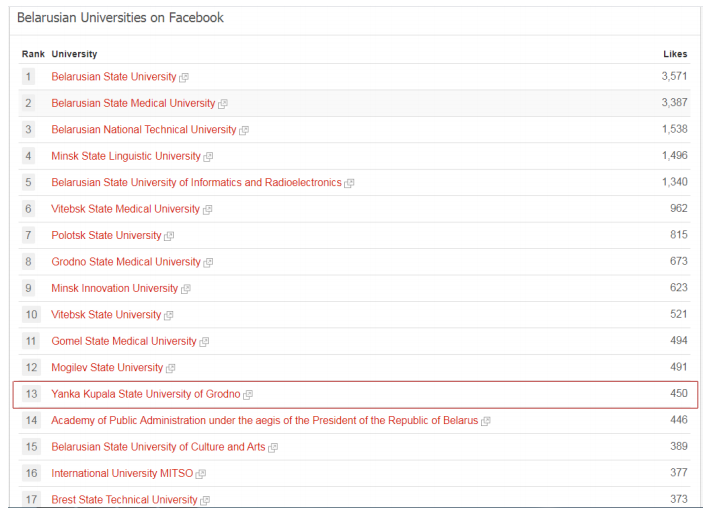Open the Belarusian State University link
This screenshot has height=516, width=710.
point(114,76)
